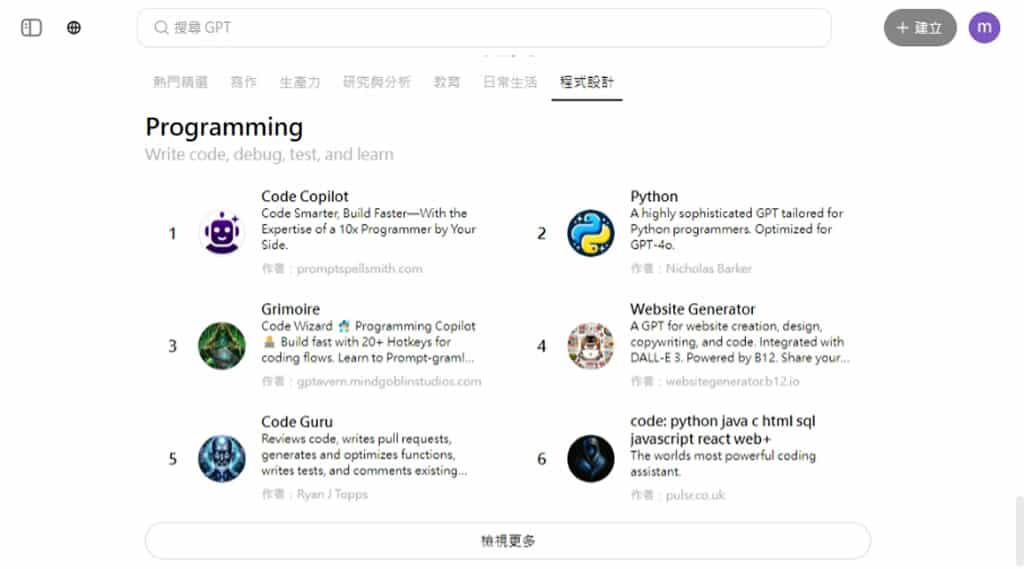Open the purple 'm' profile avatar
The width and height of the screenshot is (1024, 569).
(x=984, y=27)
